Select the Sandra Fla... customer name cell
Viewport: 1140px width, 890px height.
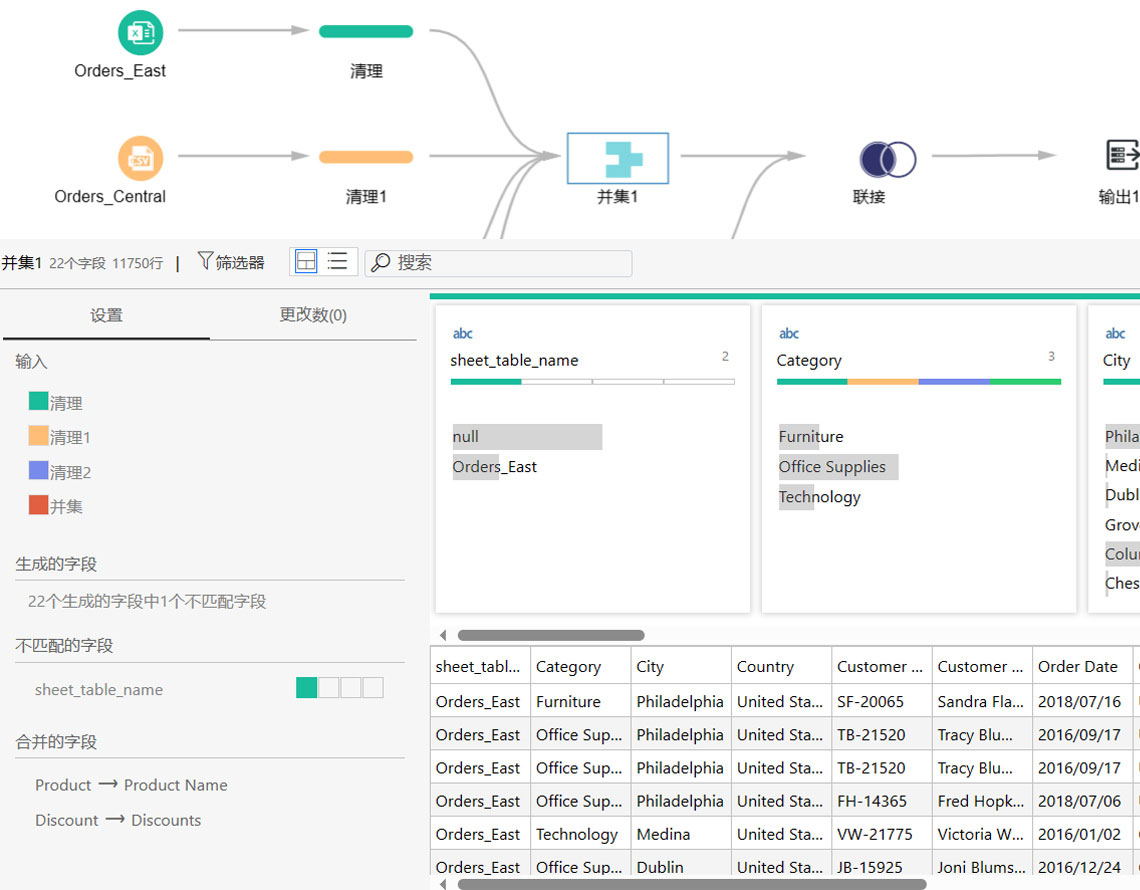[982, 702]
